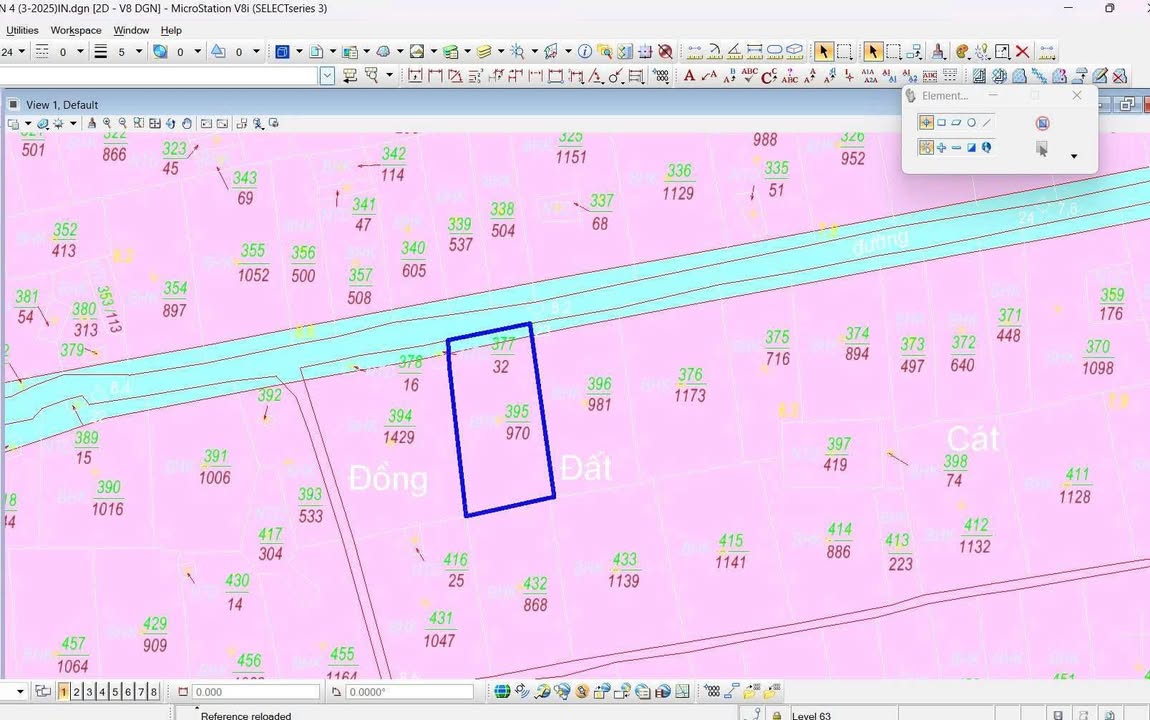Expand the line weight dropdown showing 5
This screenshot has height=720, width=1150.
pyautogui.click(x=138, y=52)
